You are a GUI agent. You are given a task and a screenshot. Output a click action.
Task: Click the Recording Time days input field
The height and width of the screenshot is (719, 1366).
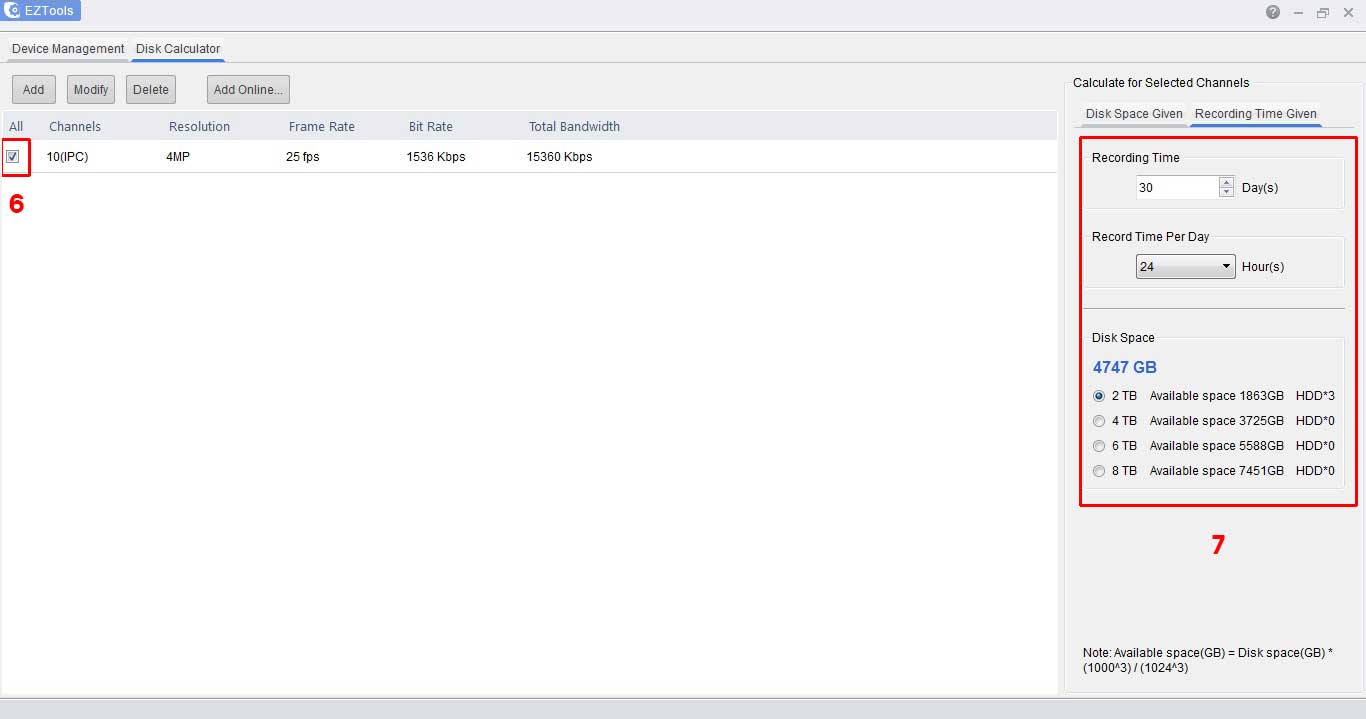pos(1176,187)
